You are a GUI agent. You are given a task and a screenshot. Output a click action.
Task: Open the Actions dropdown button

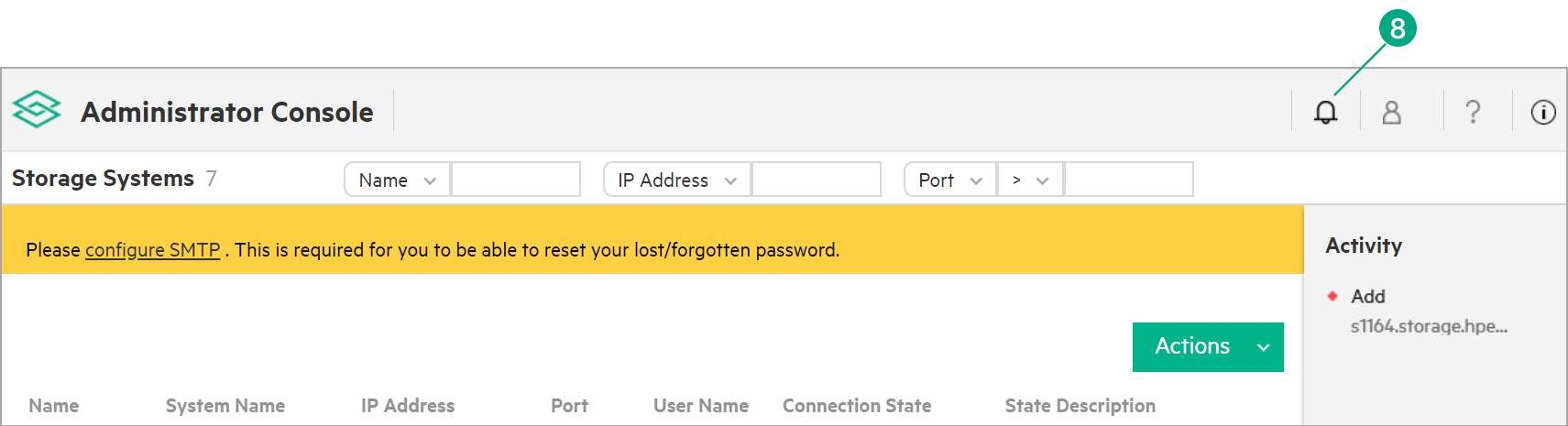(1208, 346)
